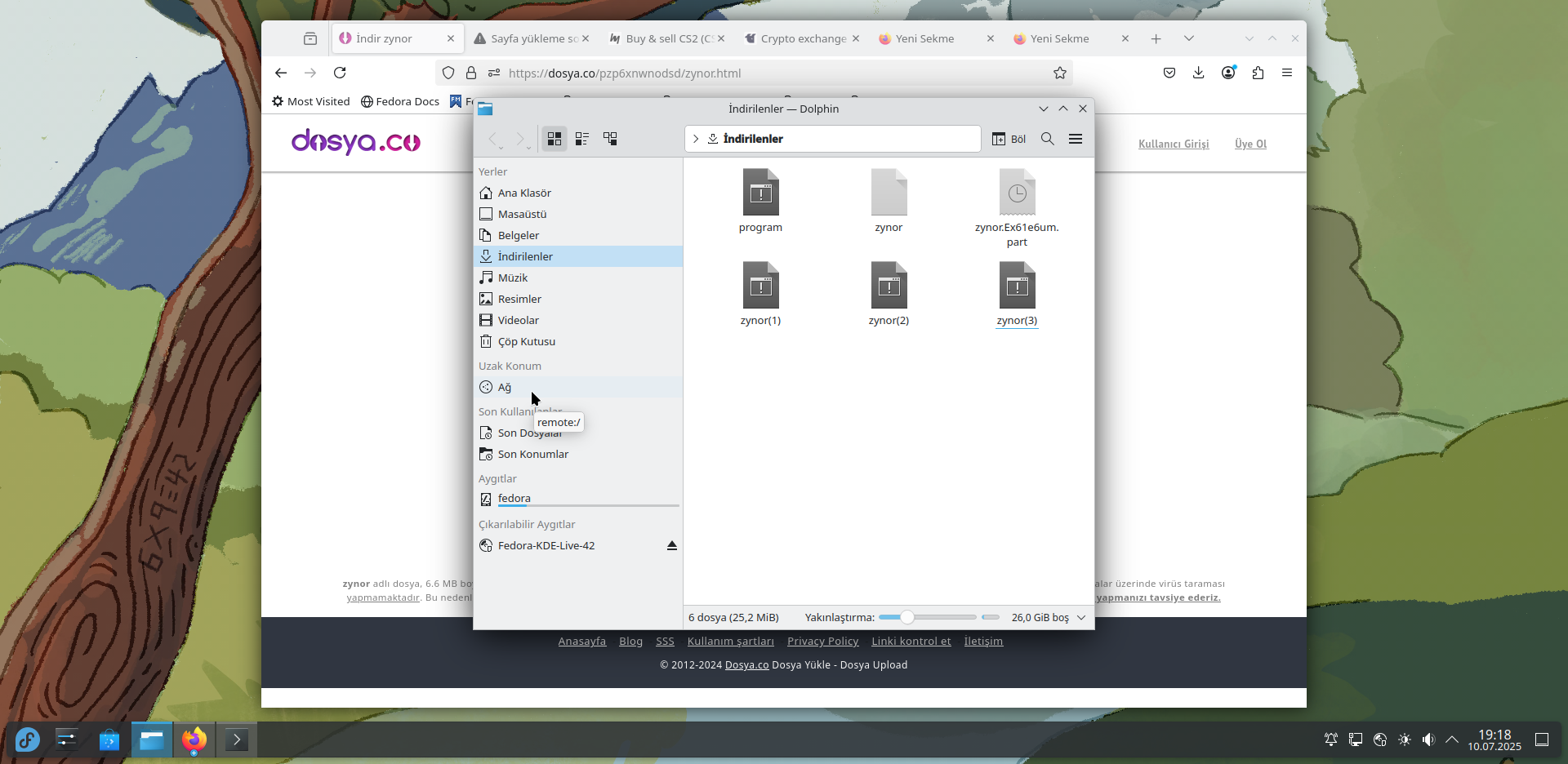
Task: Switch Dolphin to icons view mode
Action: [x=555, y=139]
